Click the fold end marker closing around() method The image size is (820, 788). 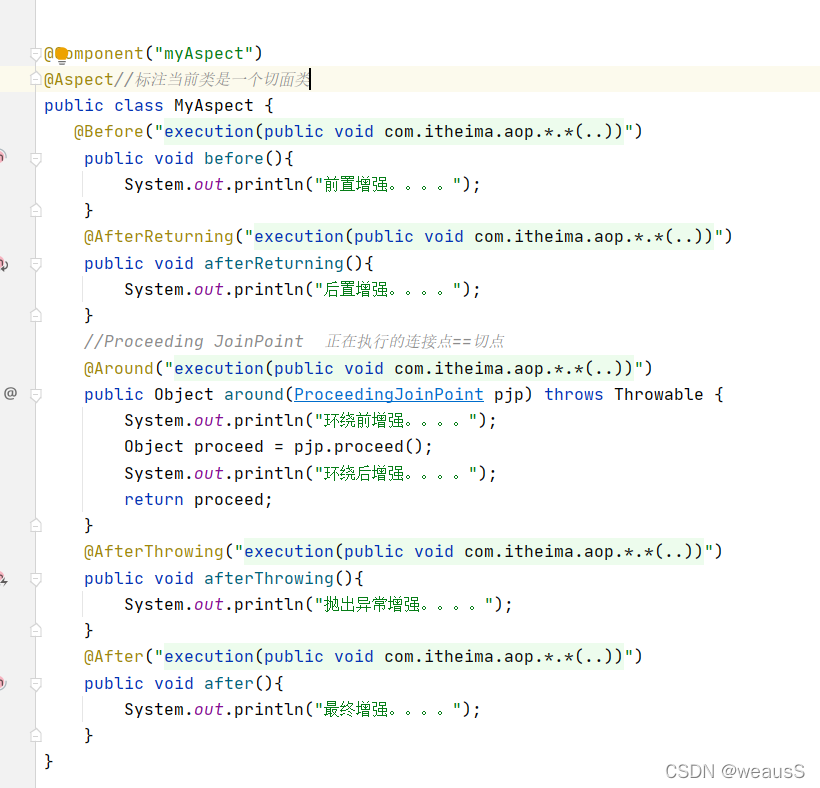point(36,526)
